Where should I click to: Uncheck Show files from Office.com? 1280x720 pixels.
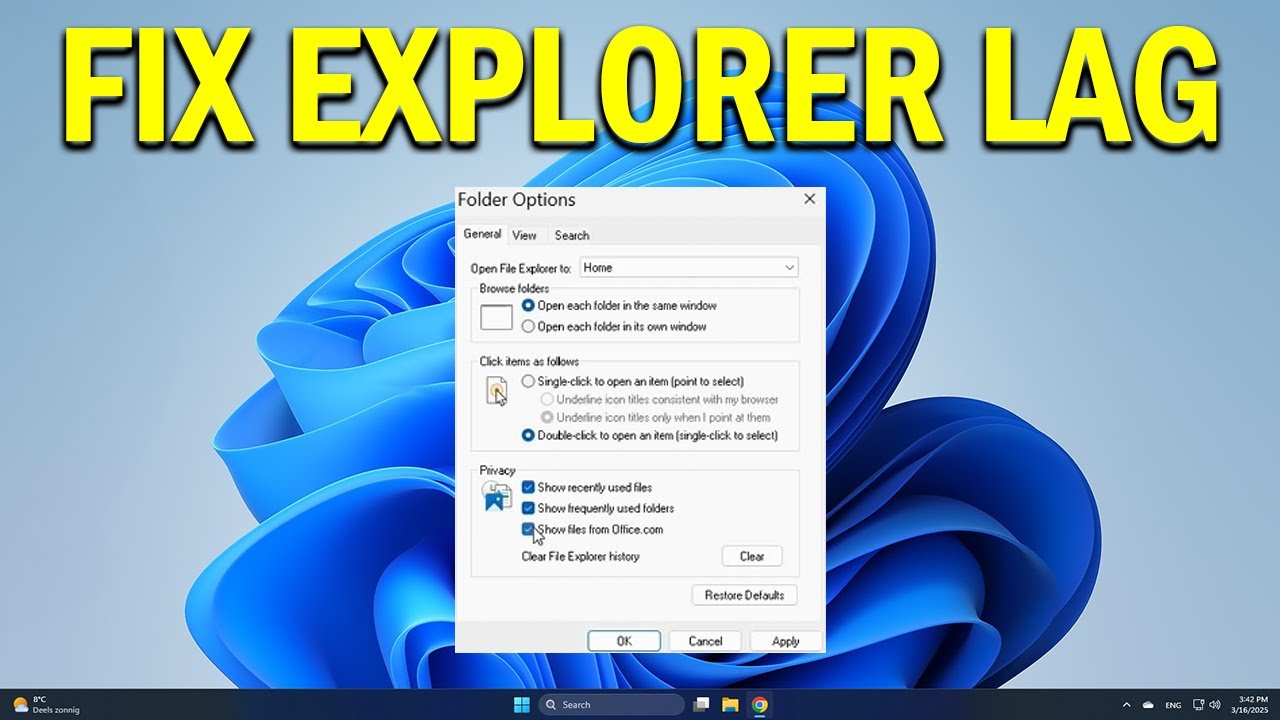point(528,529)
